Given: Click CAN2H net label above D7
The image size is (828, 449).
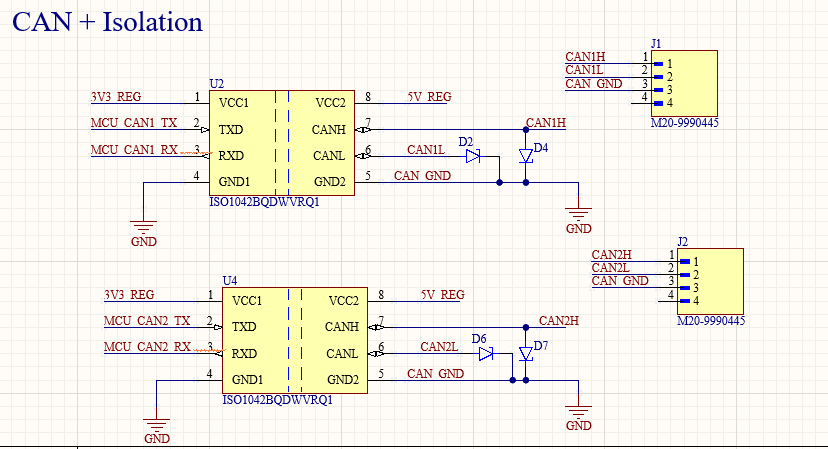Looking at the screenshot, I should coord(559,321).
